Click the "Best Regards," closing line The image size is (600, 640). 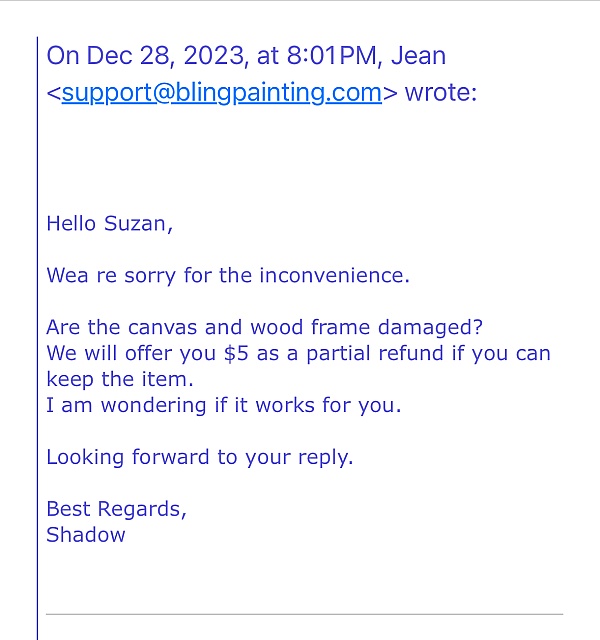point(116,509)
